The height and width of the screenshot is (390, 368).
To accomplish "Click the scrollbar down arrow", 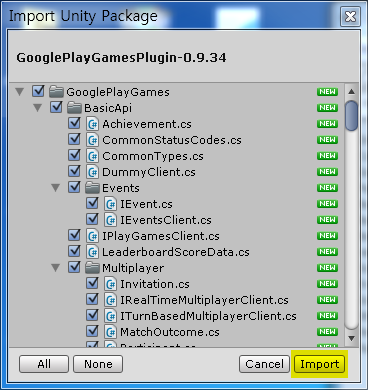I will 351,338.
